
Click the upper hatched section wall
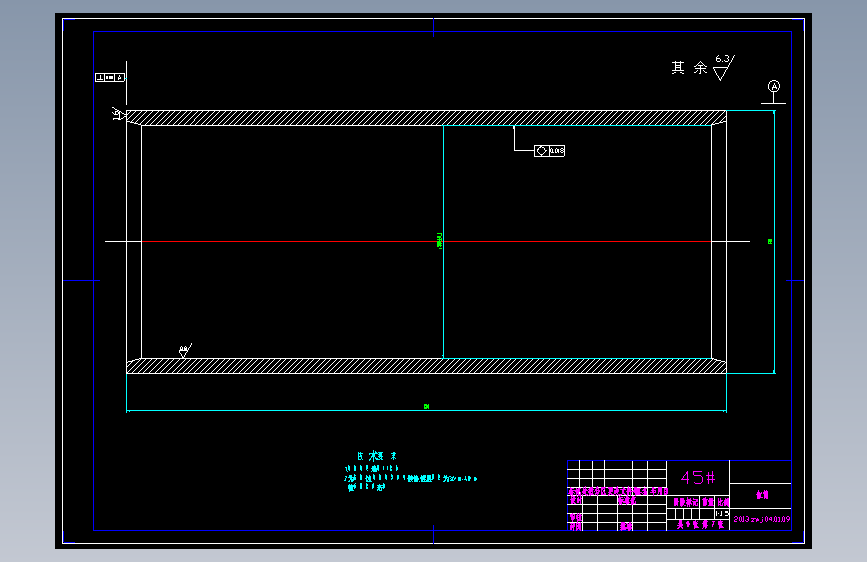tap(426, 118)
